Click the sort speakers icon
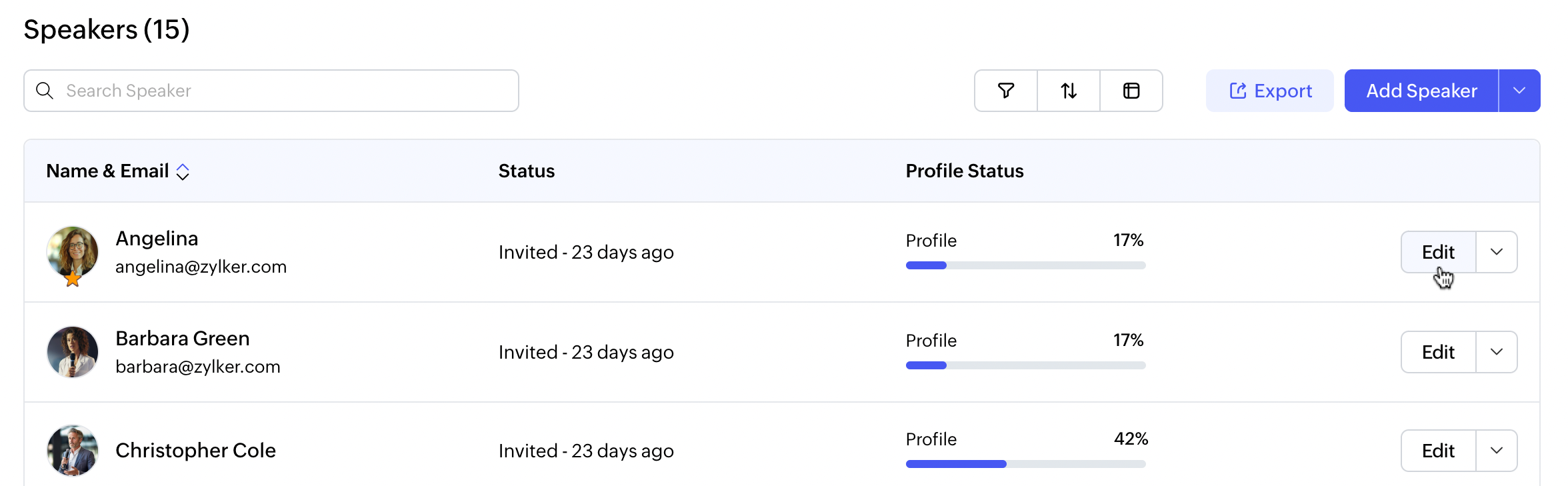This screenshot has height=486, width=1568. pos(1069,91)
